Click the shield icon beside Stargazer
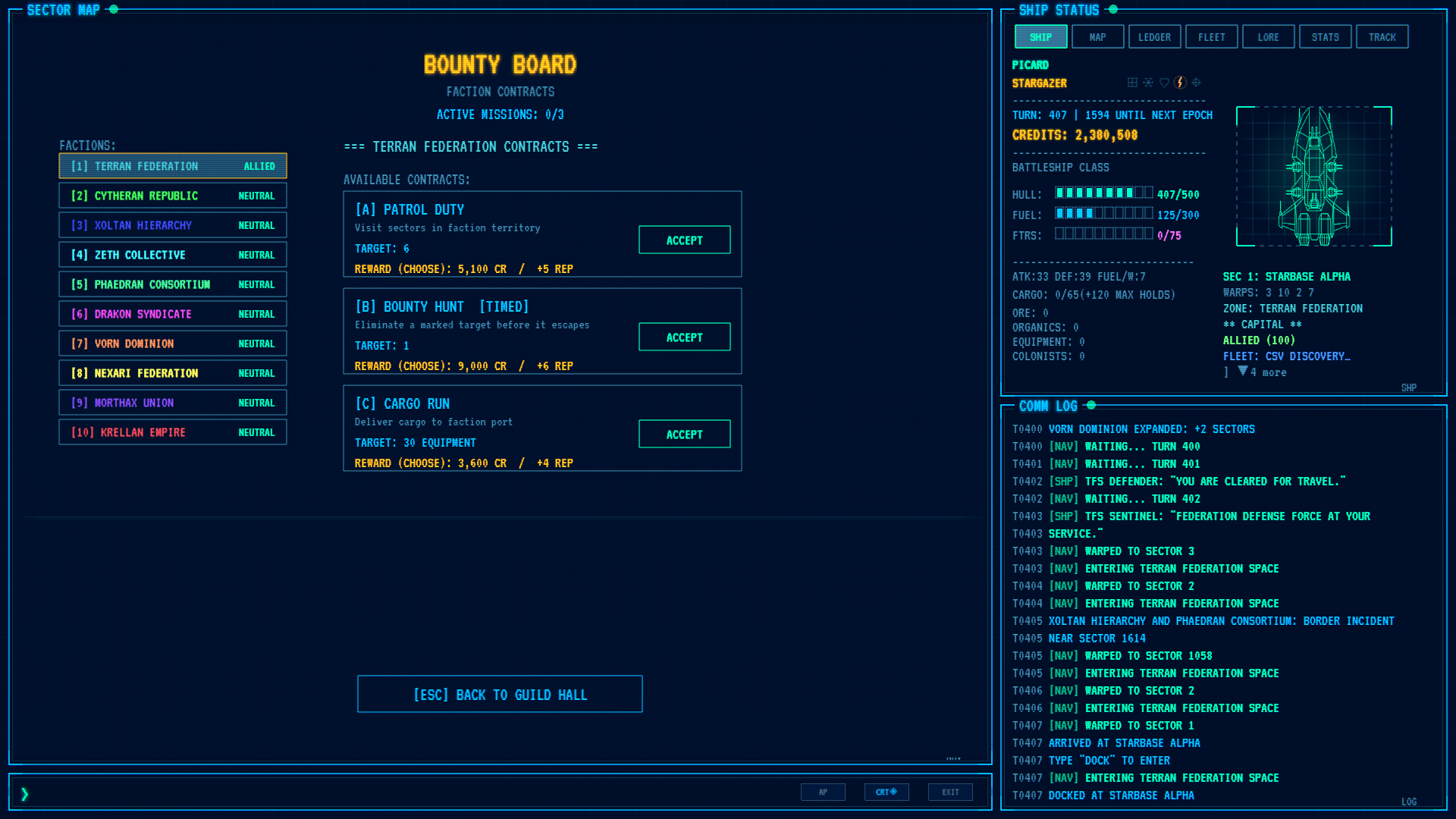Viewport: 1456px width, 819px height. click(x=1164, y=83)
